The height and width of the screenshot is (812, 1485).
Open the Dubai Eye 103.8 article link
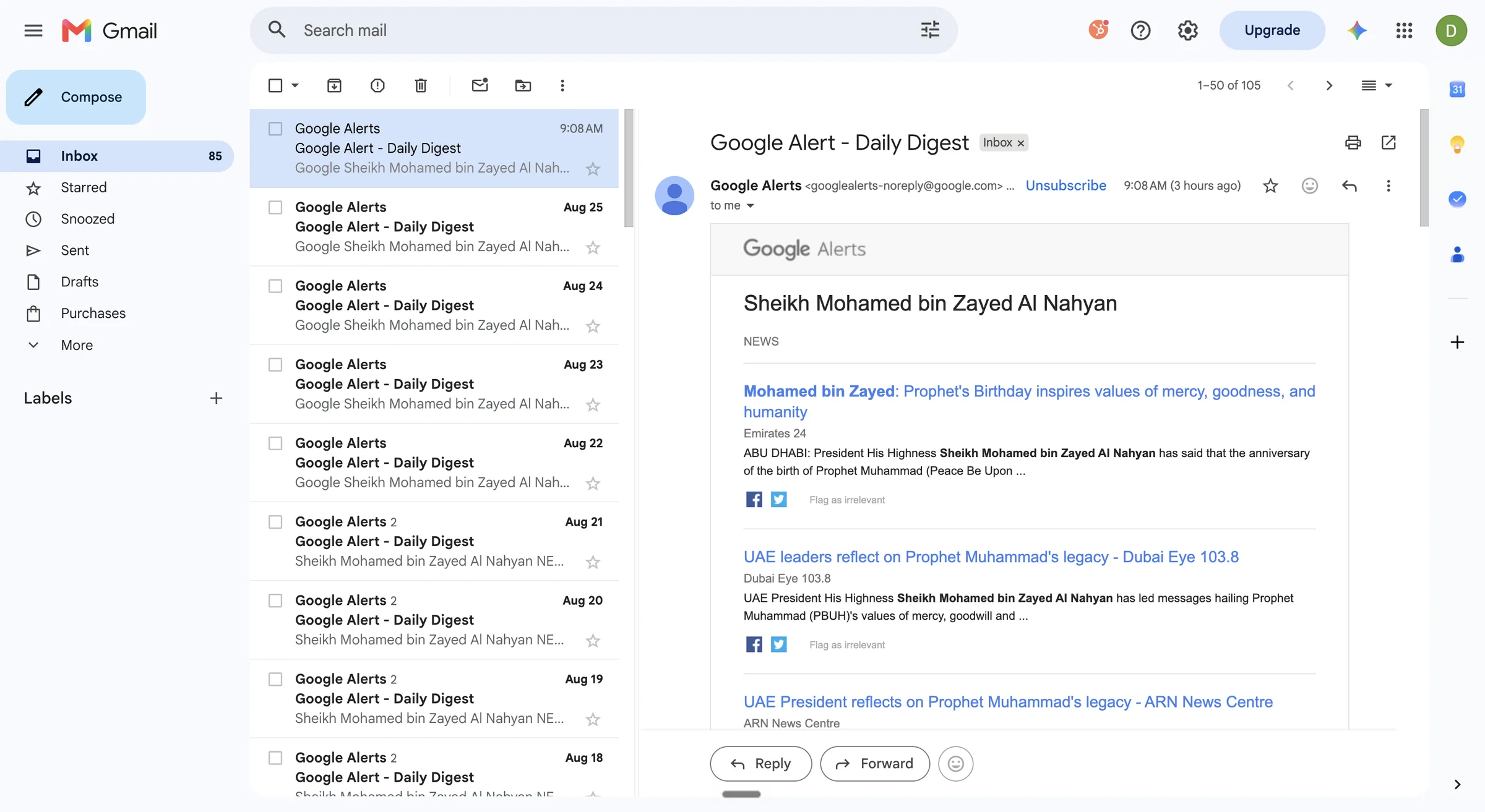(x=991, y=557)
